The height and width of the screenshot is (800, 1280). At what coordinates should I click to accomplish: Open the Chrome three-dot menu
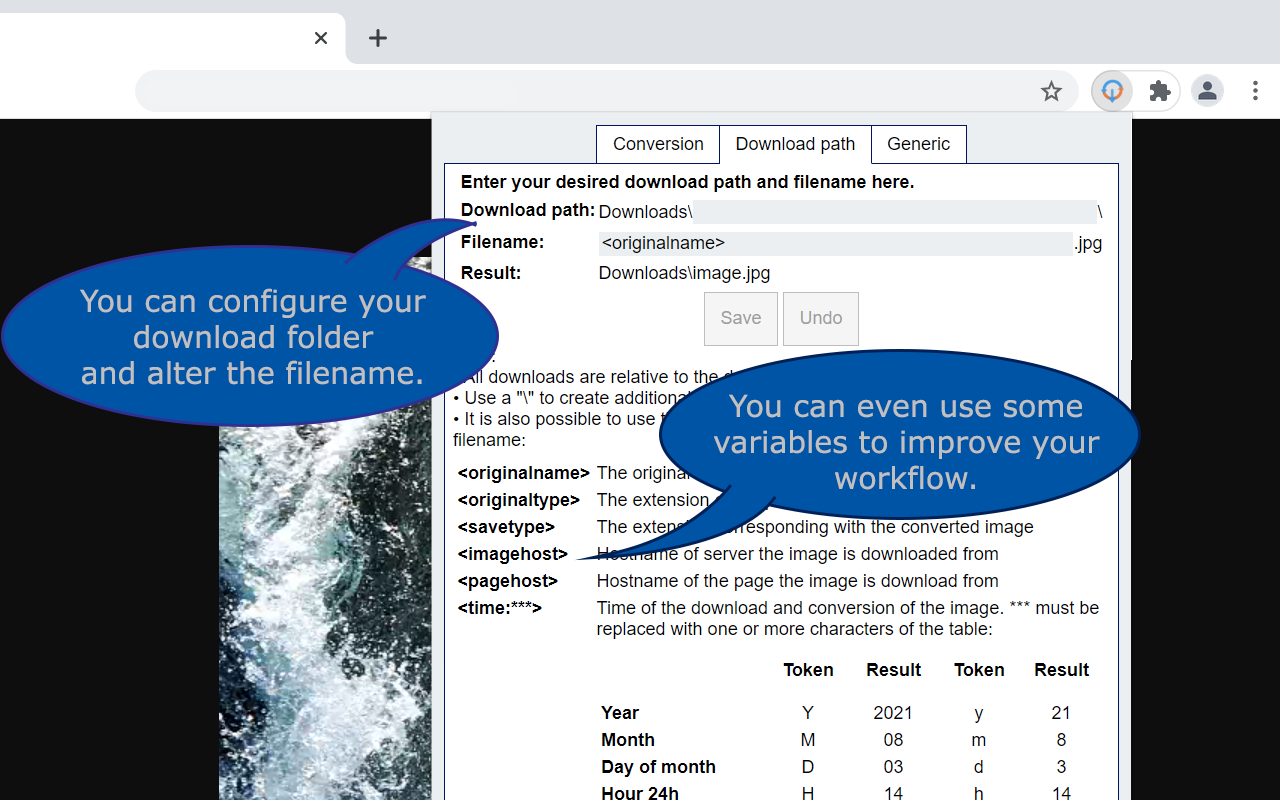(x=1255, y=92)
